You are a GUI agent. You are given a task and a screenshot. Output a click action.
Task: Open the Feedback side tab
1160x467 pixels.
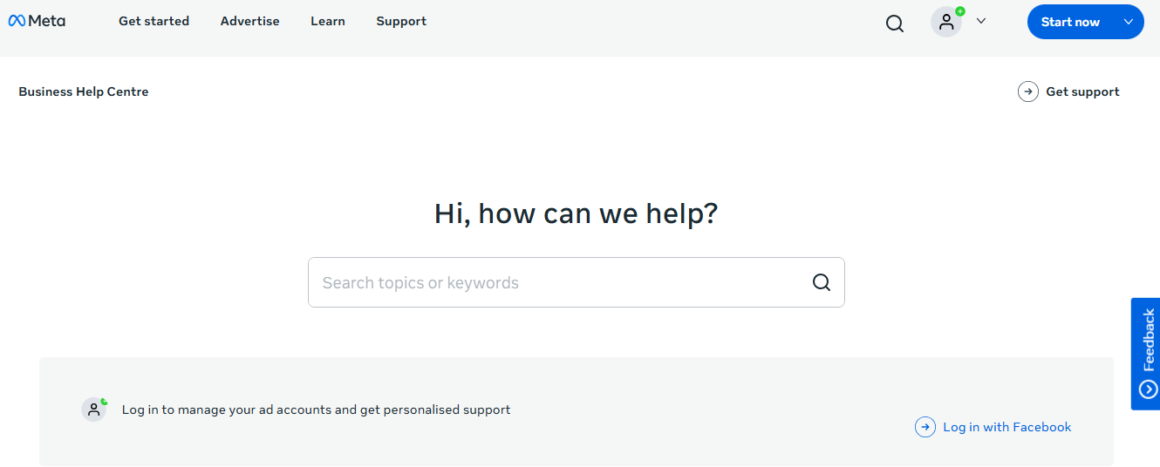click(x=1148, y=340)
